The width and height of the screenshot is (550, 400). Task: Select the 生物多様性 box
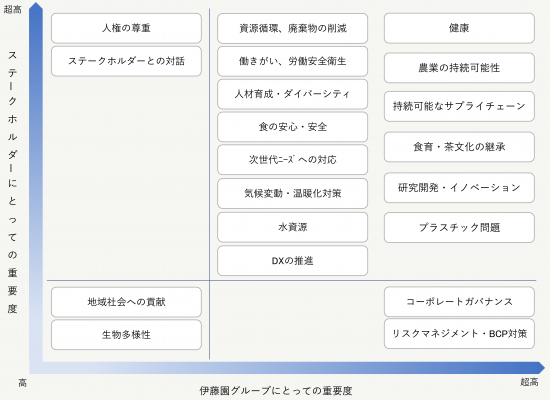pyautogui.click(x=126, y=335)
